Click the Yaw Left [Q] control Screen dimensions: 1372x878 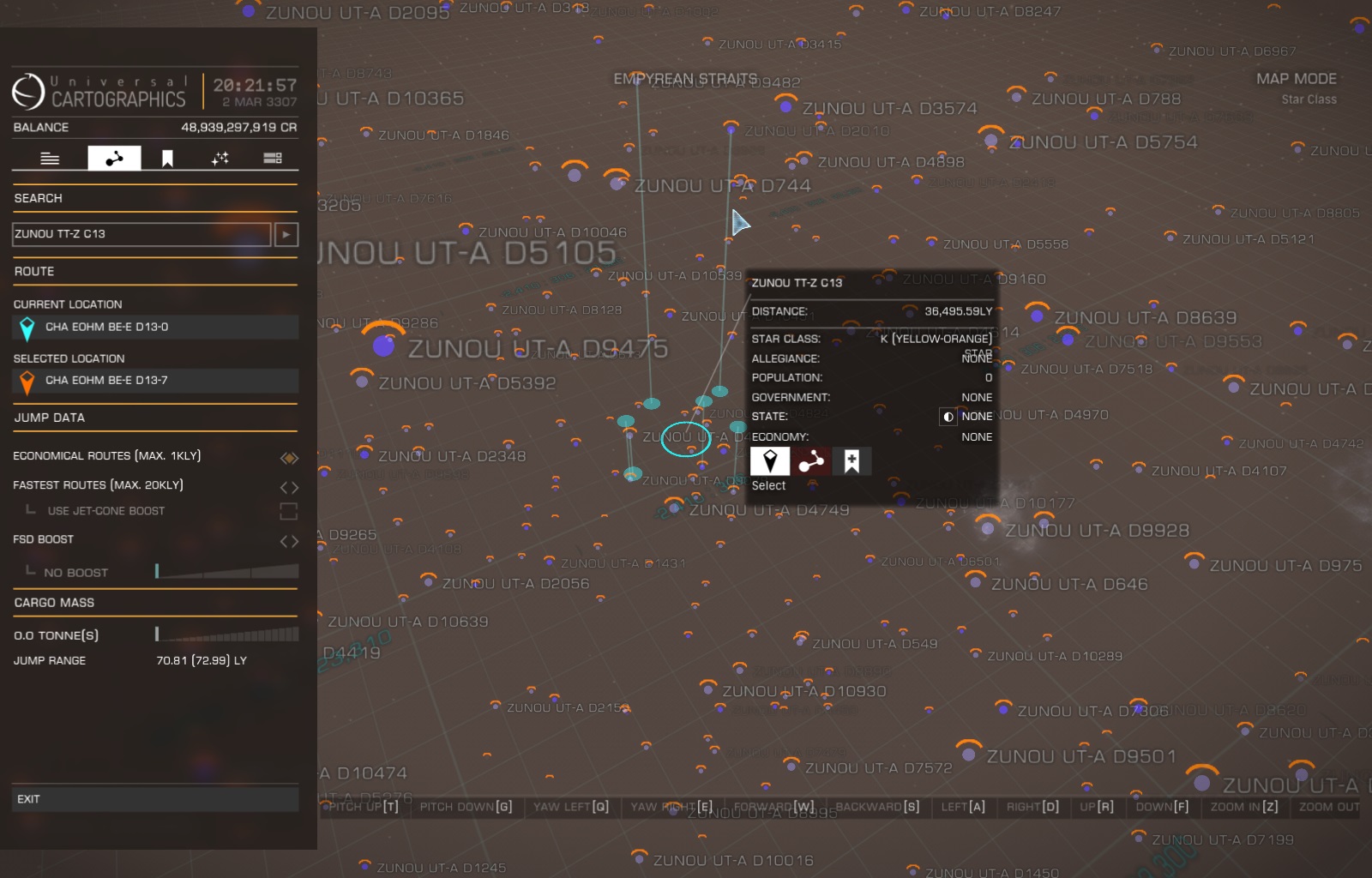[x=571, y=807]
